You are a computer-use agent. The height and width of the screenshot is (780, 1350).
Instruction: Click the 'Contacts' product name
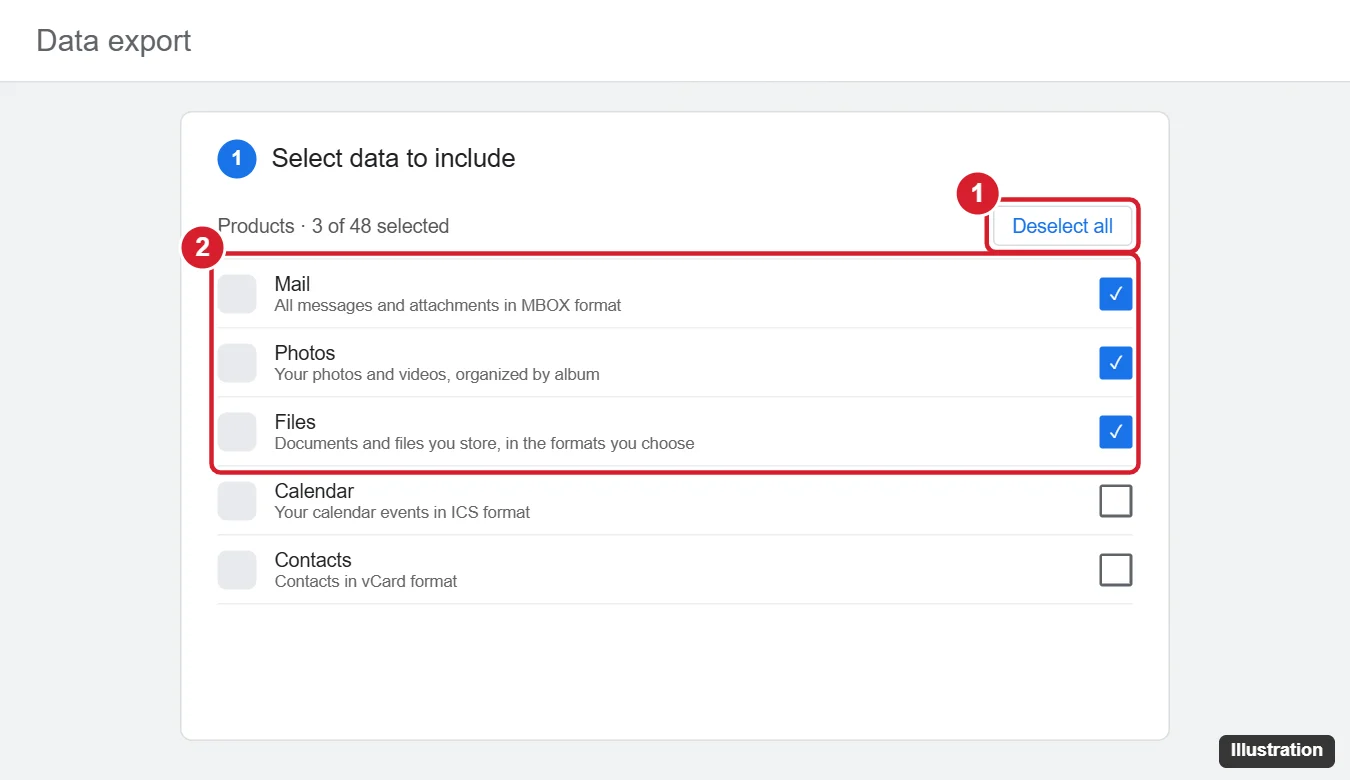pyautogui.click(x=313, y=560)
